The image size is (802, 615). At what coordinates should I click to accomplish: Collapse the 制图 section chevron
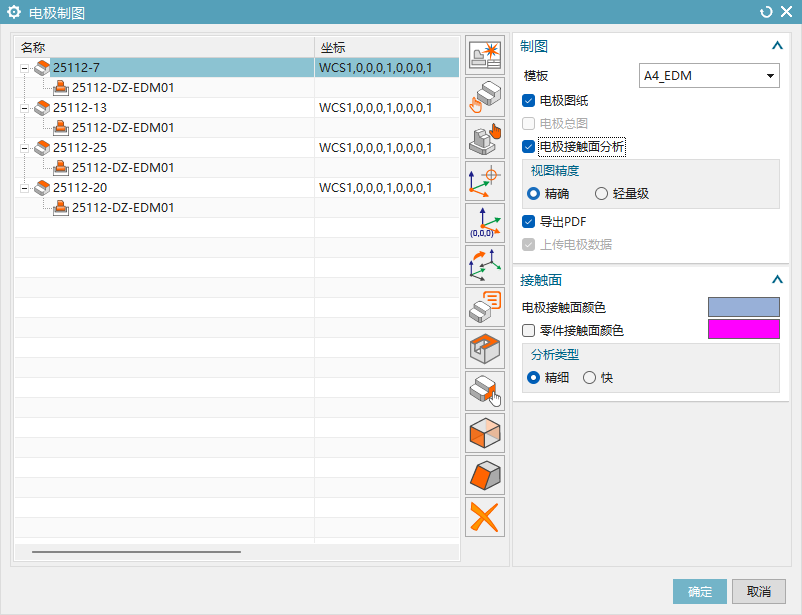click(x=776, y=46)
